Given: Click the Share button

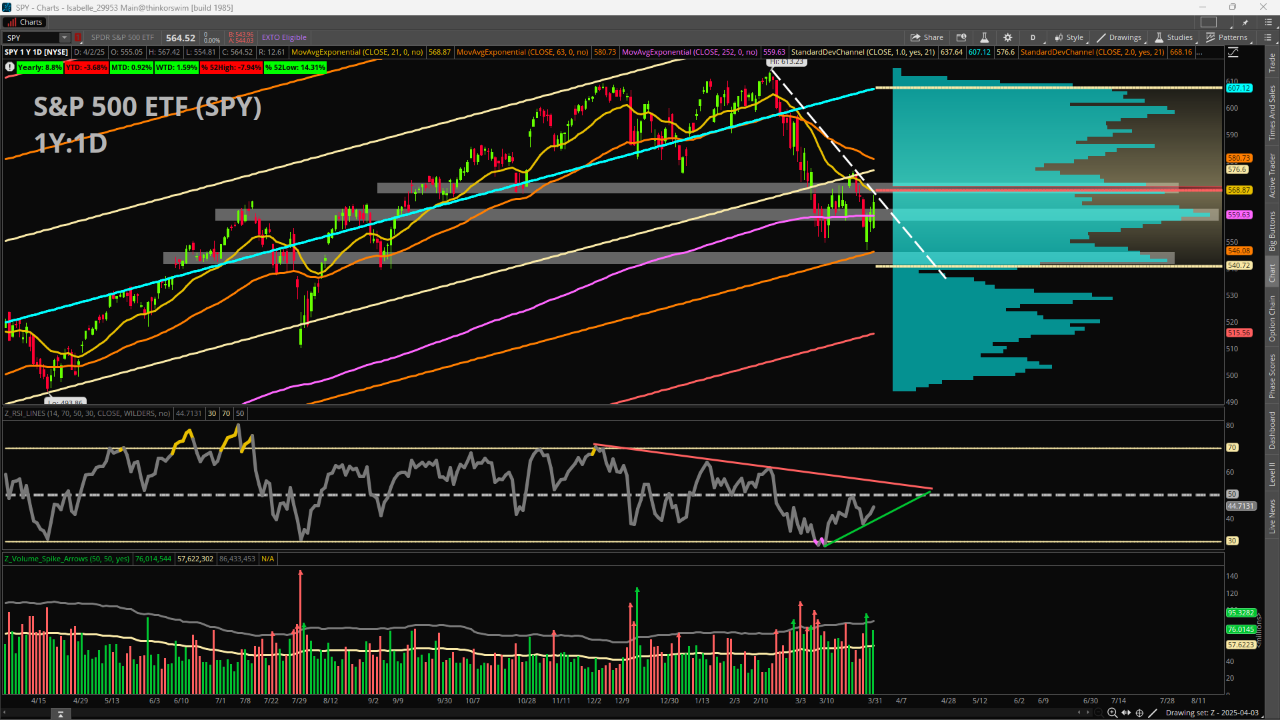Looking at the screenshot, I should tap(927, 37).
